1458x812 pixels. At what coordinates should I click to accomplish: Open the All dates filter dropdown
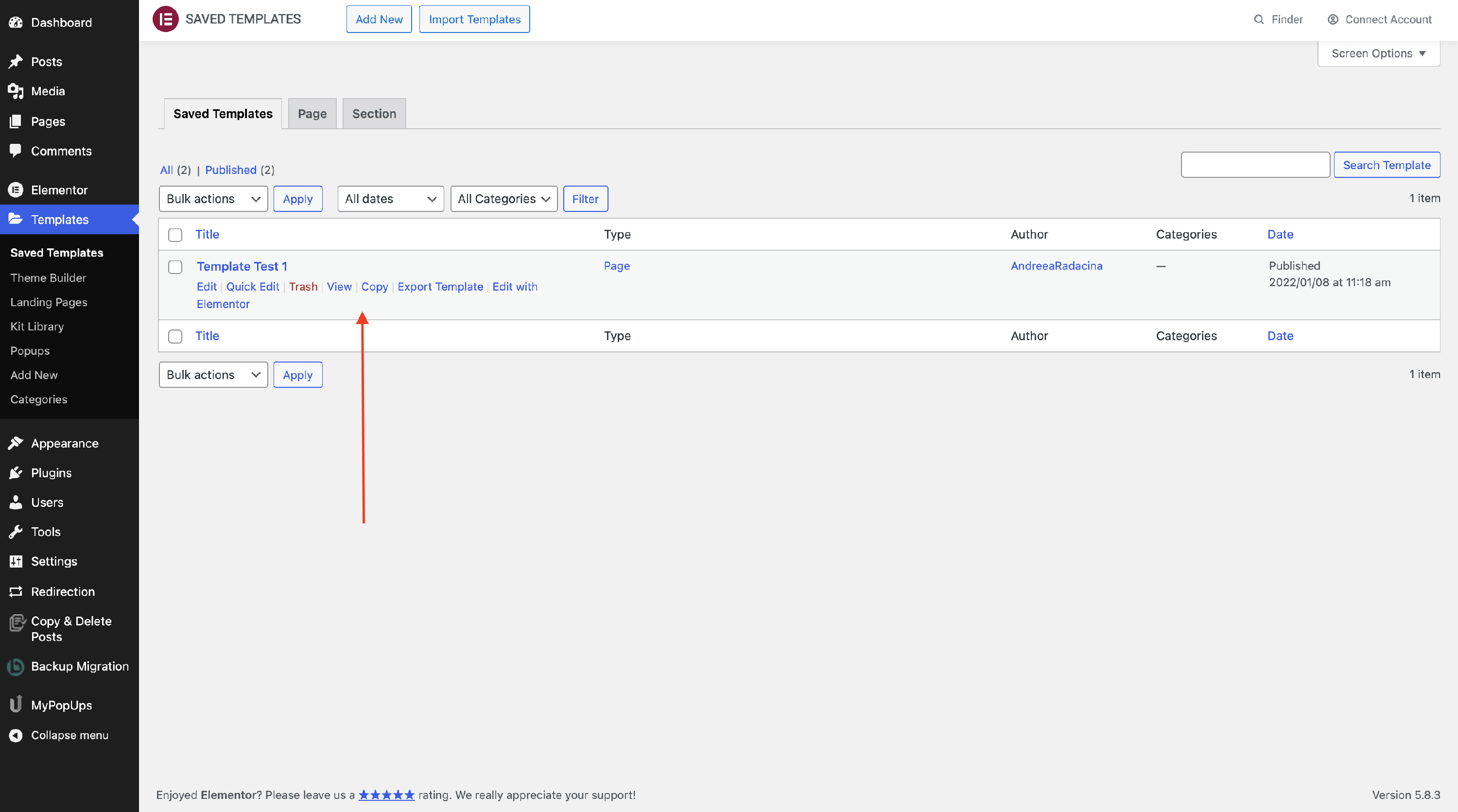[x=391, y=199]
